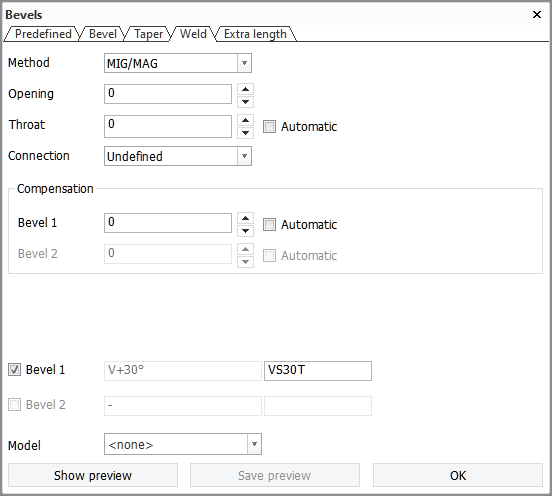Confirm with the OK button
Image resolution: width=552 pixels, height=496 pixels.
[x=458, y=475]
